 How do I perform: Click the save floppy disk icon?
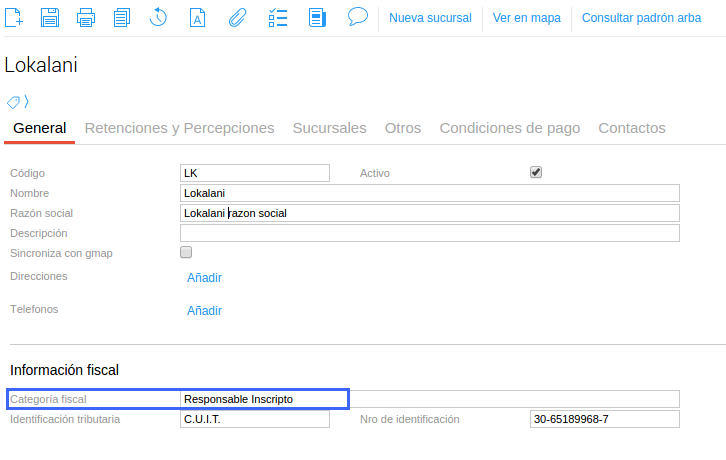click(50, 17)
